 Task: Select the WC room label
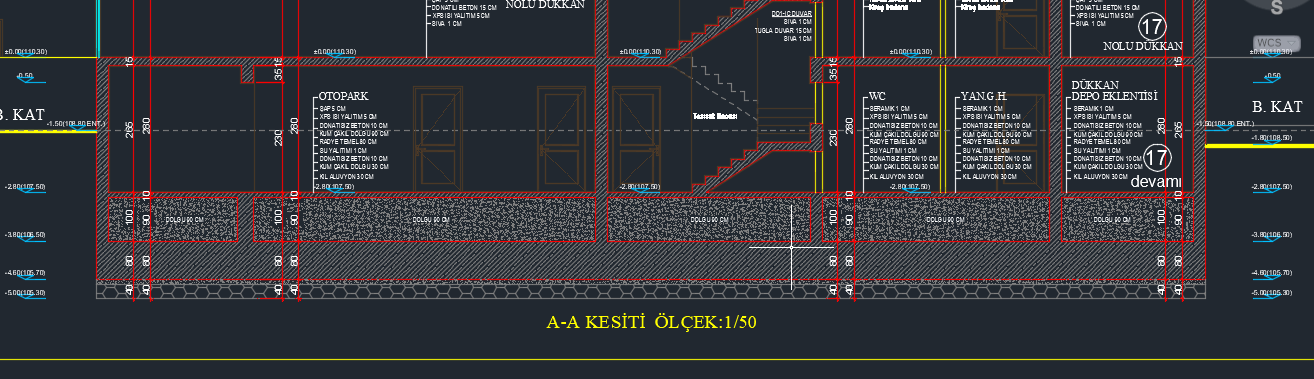point(877,97)
